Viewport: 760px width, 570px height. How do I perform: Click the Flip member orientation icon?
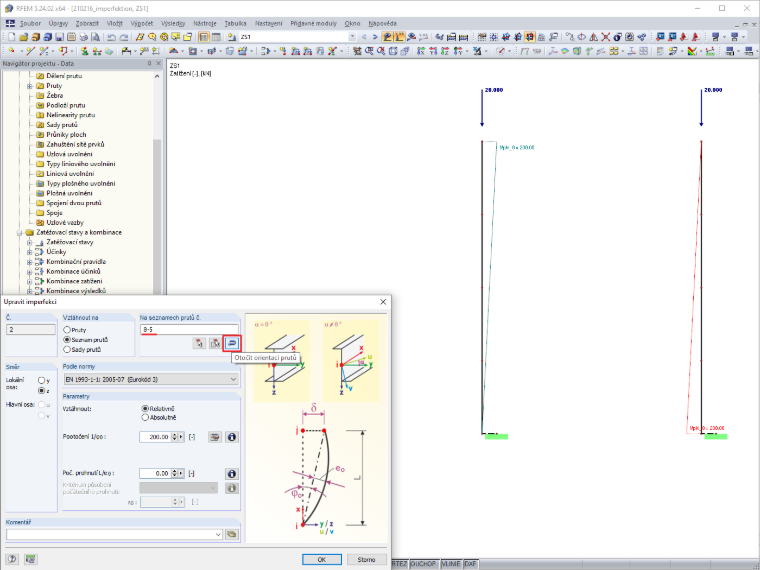[x=232, y=343]
